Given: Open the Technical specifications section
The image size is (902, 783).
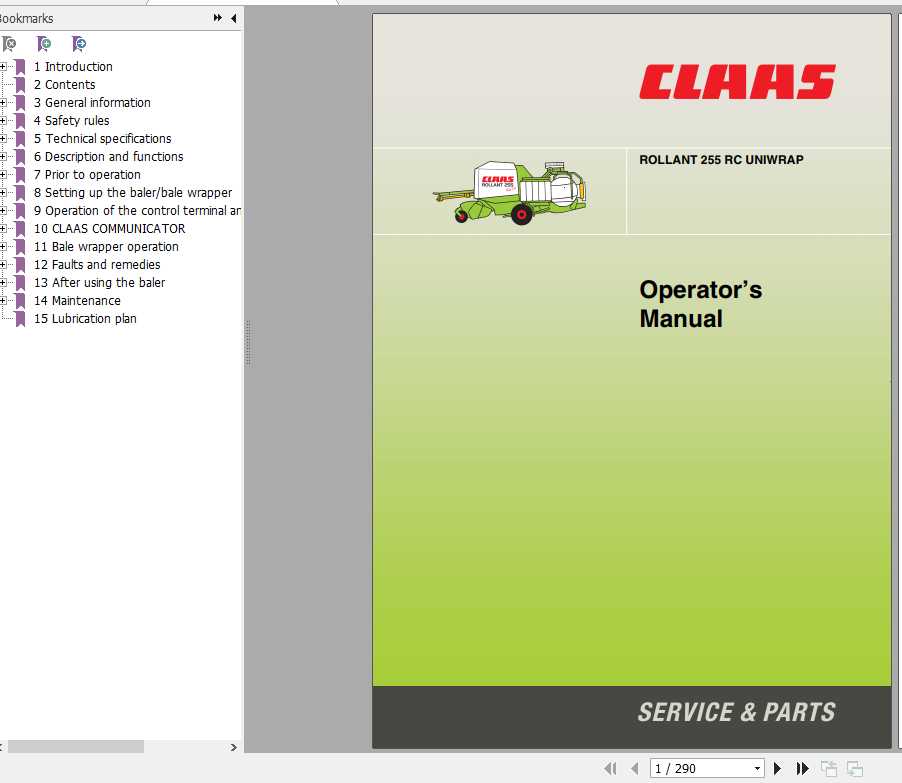Looking at the screenshot, I should tap(103, 138).
